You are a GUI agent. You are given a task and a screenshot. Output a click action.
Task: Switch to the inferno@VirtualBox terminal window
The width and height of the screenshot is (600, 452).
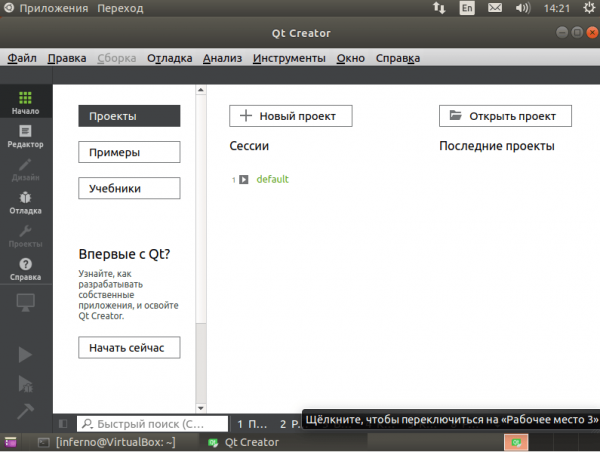coord(108,442)
